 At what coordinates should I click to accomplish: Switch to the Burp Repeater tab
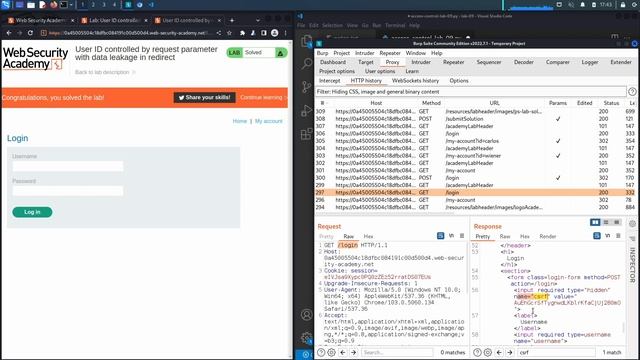[x=453, y=62]
